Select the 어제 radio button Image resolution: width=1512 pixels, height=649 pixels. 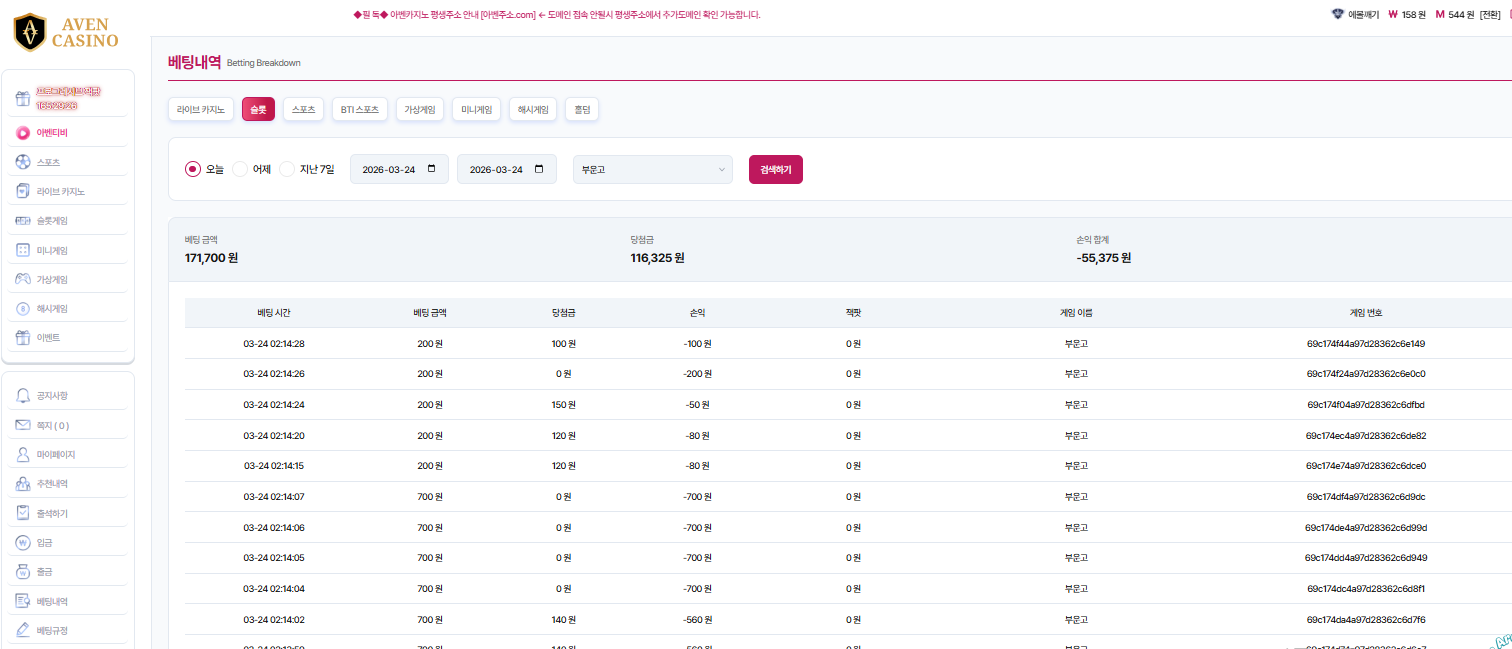click(240, 170)
